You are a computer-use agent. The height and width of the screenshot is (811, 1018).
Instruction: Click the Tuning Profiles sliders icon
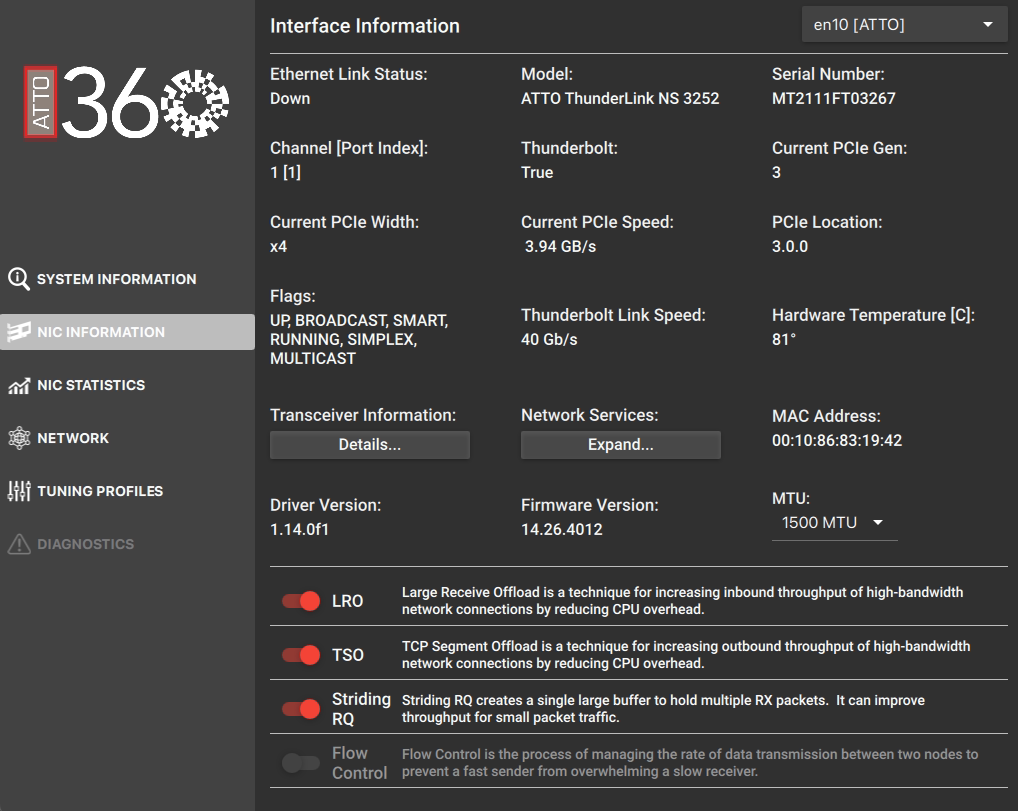point(19,491)
